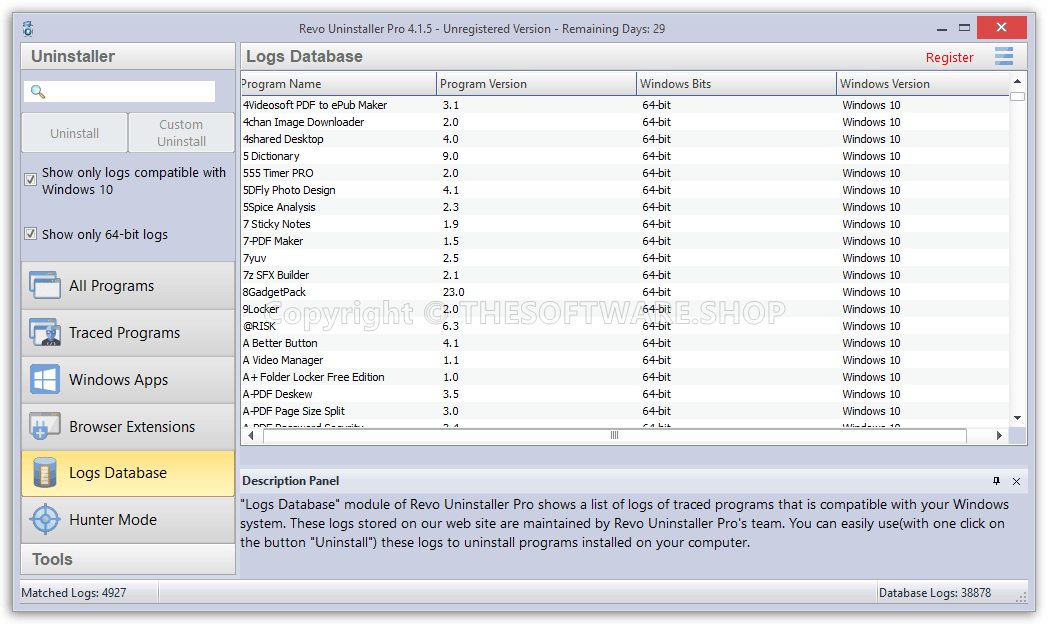Click the search magnifier icon
This screenshot has height=624, width=1048.
[38, 92]
